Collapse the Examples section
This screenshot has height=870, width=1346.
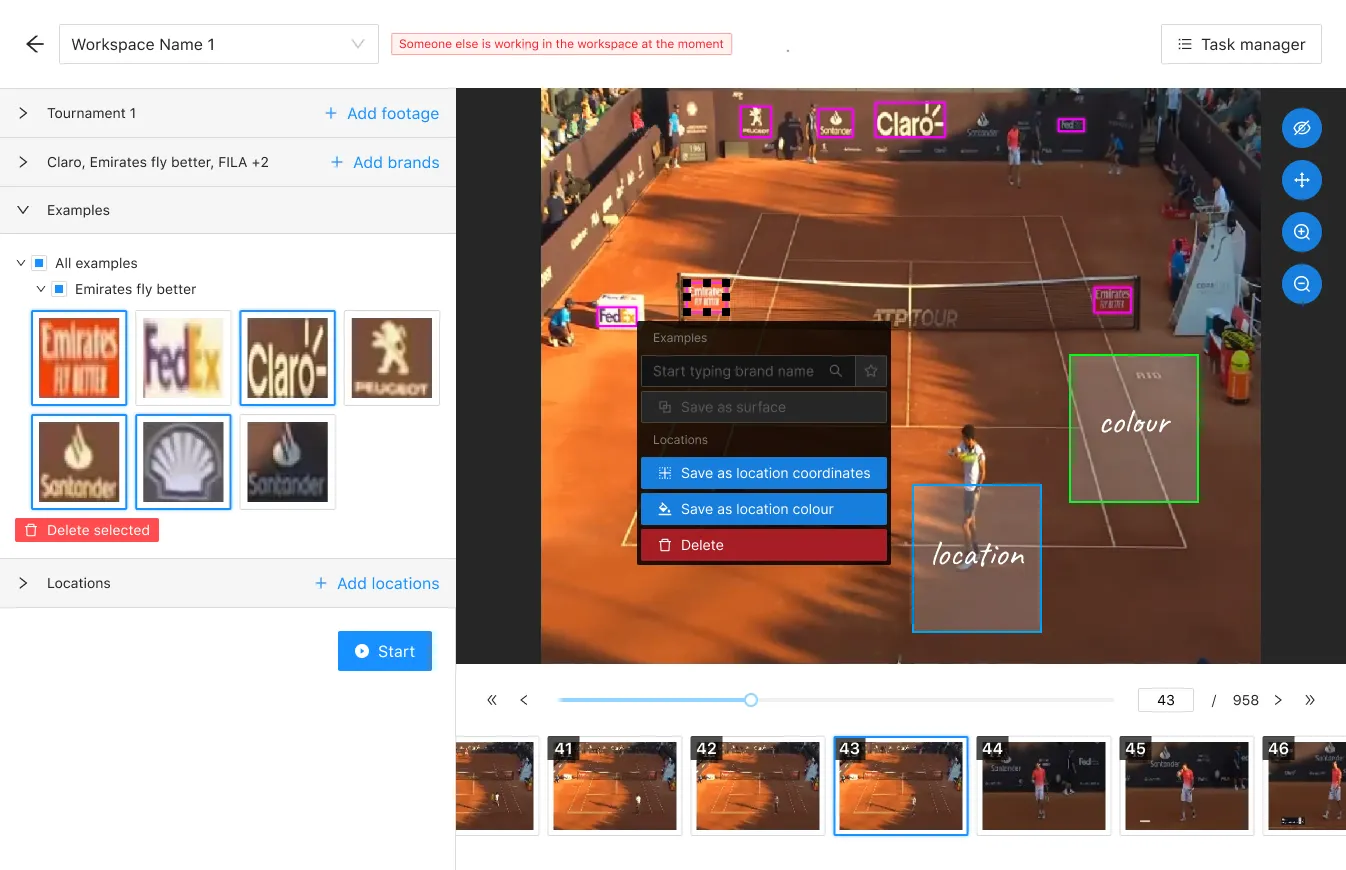tap(23, 210)
